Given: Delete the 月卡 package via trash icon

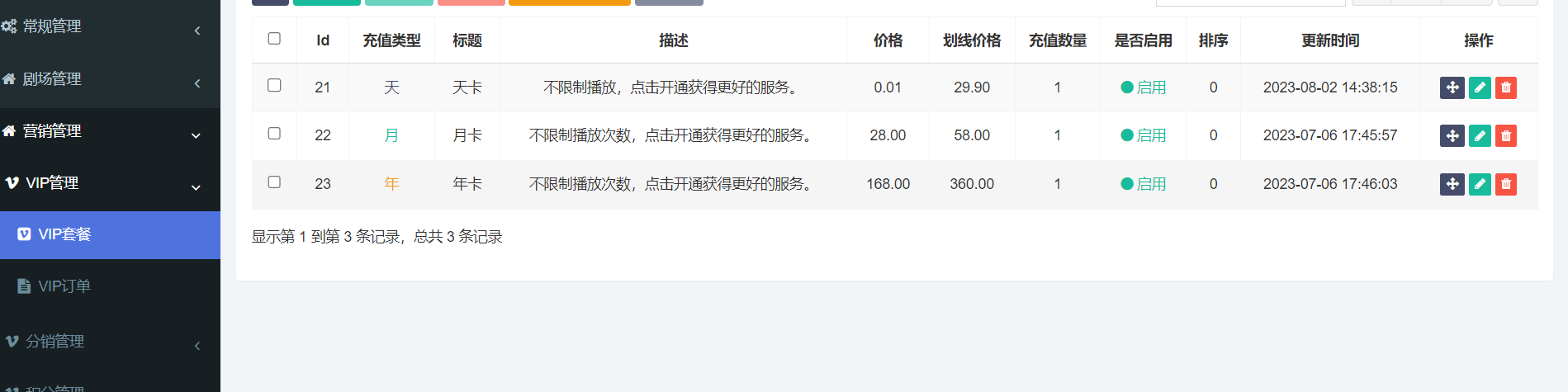Looking at the screenshot, I should (x=1506, y=135).
